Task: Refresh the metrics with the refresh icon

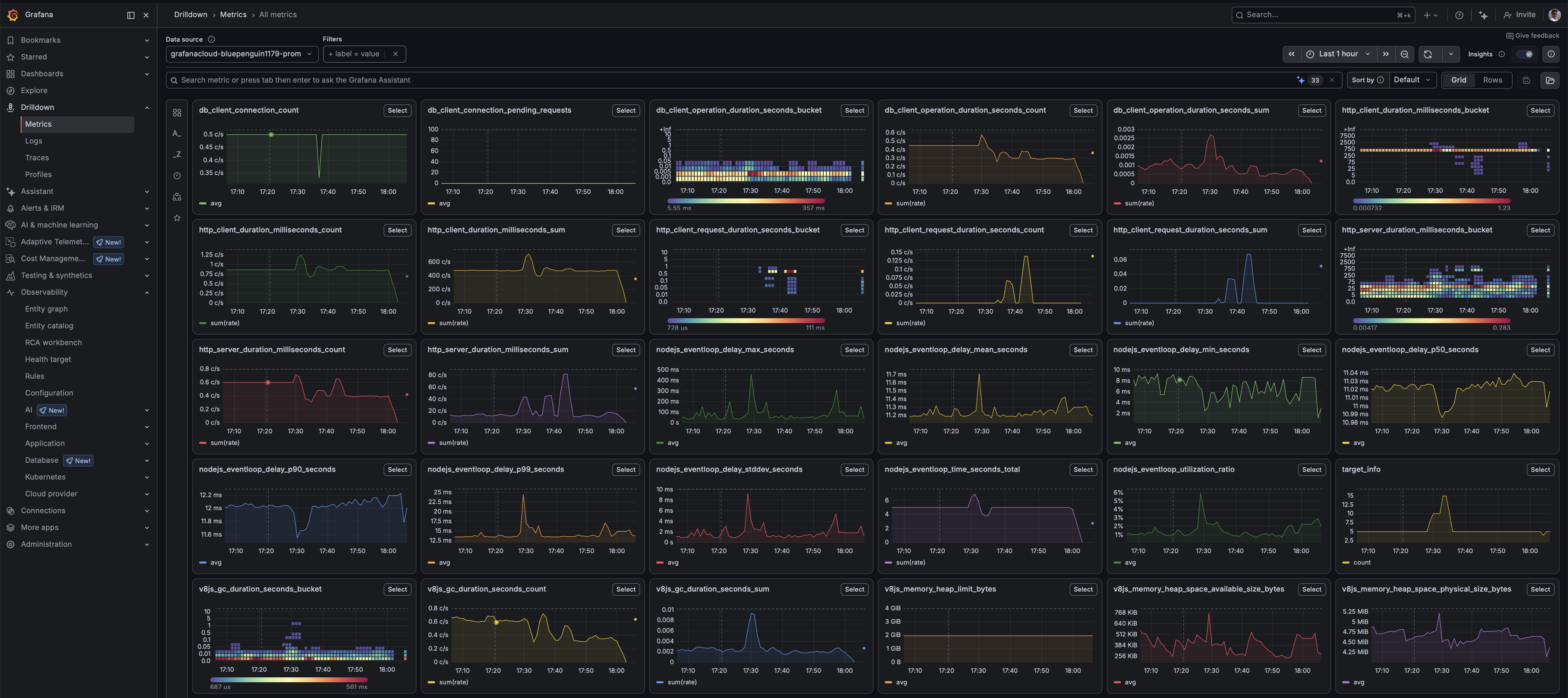Action: (x=1427, y=54)
